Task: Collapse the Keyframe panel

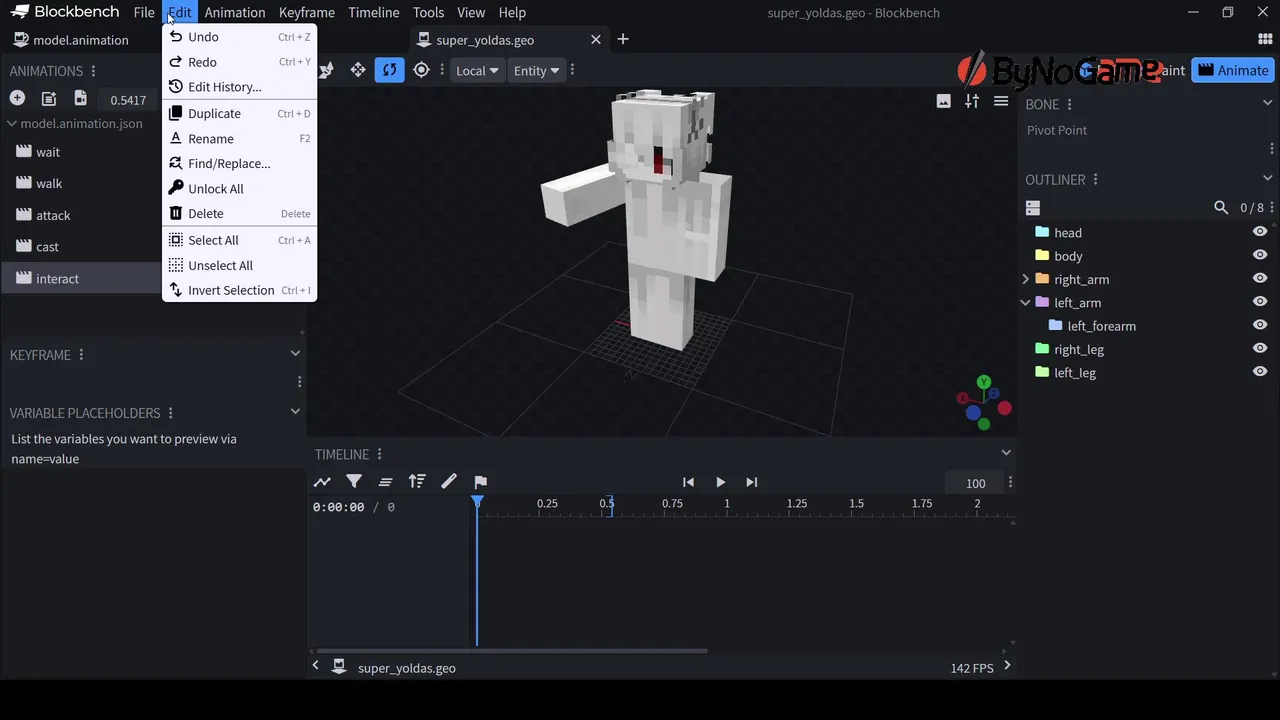Action: point(295,354)
